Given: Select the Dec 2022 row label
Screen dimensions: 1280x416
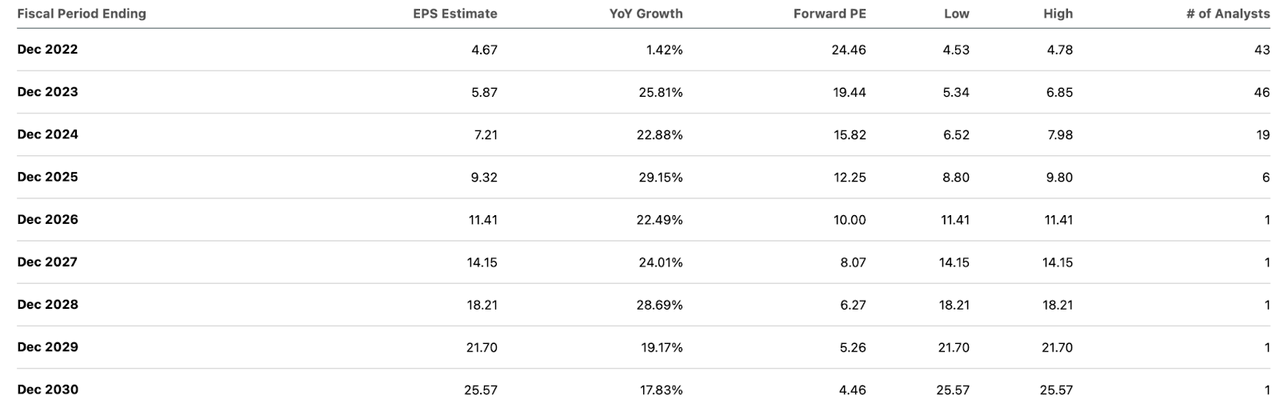Looking at the screenshot, I should point(47,49).
